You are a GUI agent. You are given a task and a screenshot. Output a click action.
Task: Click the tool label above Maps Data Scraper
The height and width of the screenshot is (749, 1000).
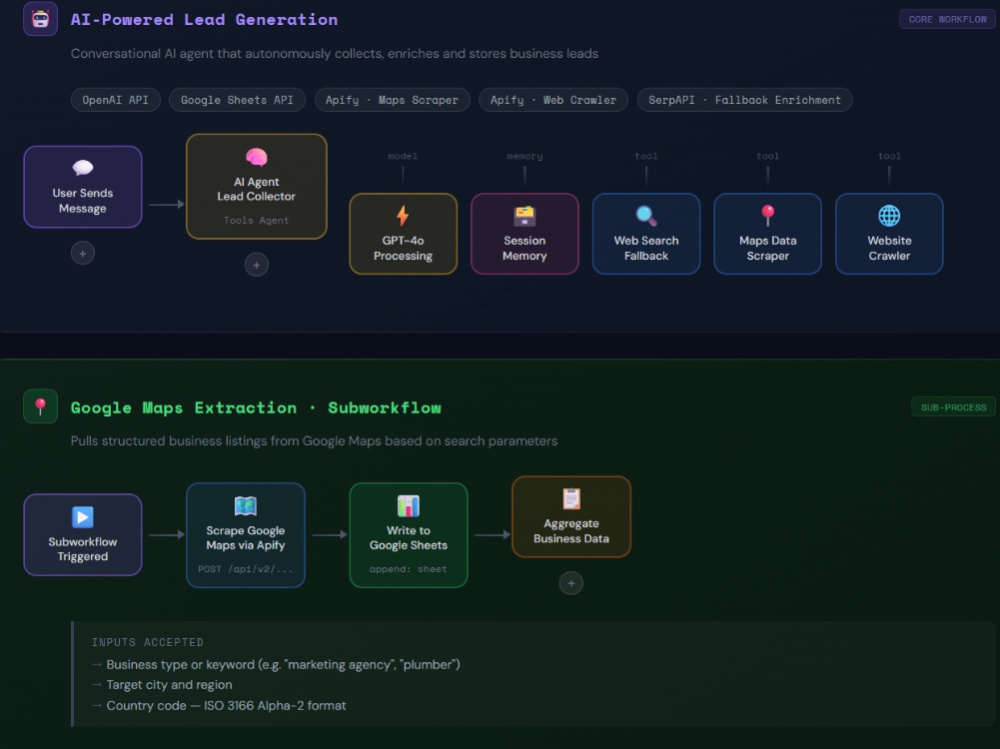click(x=768, y=156)
